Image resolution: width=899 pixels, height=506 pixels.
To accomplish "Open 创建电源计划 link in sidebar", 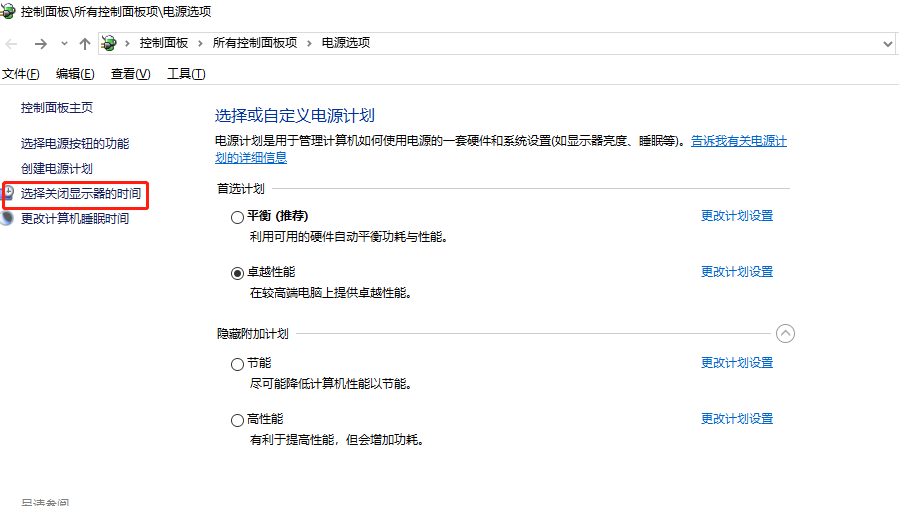I will coord(56,168).
